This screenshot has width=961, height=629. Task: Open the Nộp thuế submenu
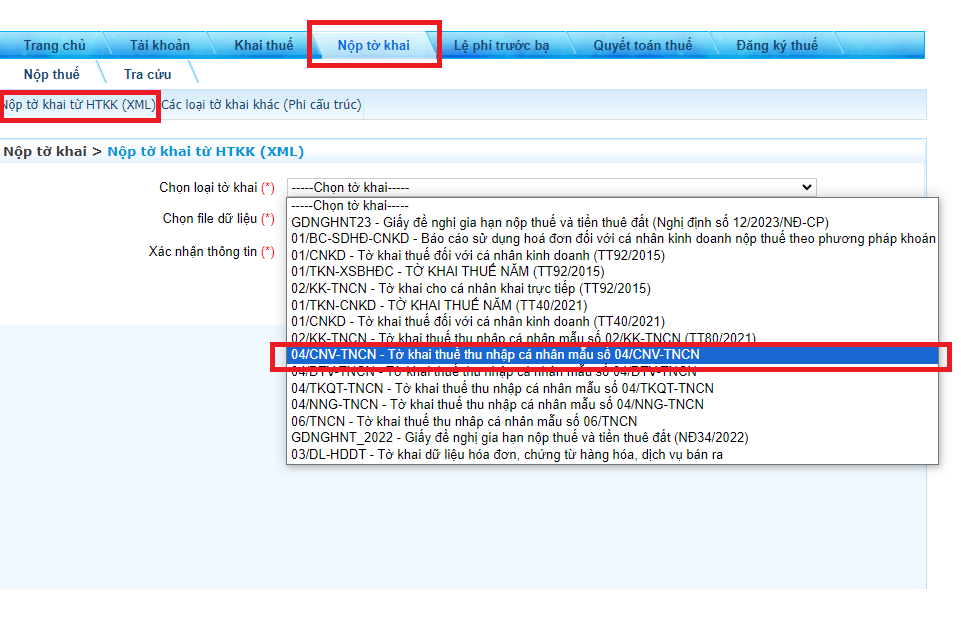tap(52, 74)
